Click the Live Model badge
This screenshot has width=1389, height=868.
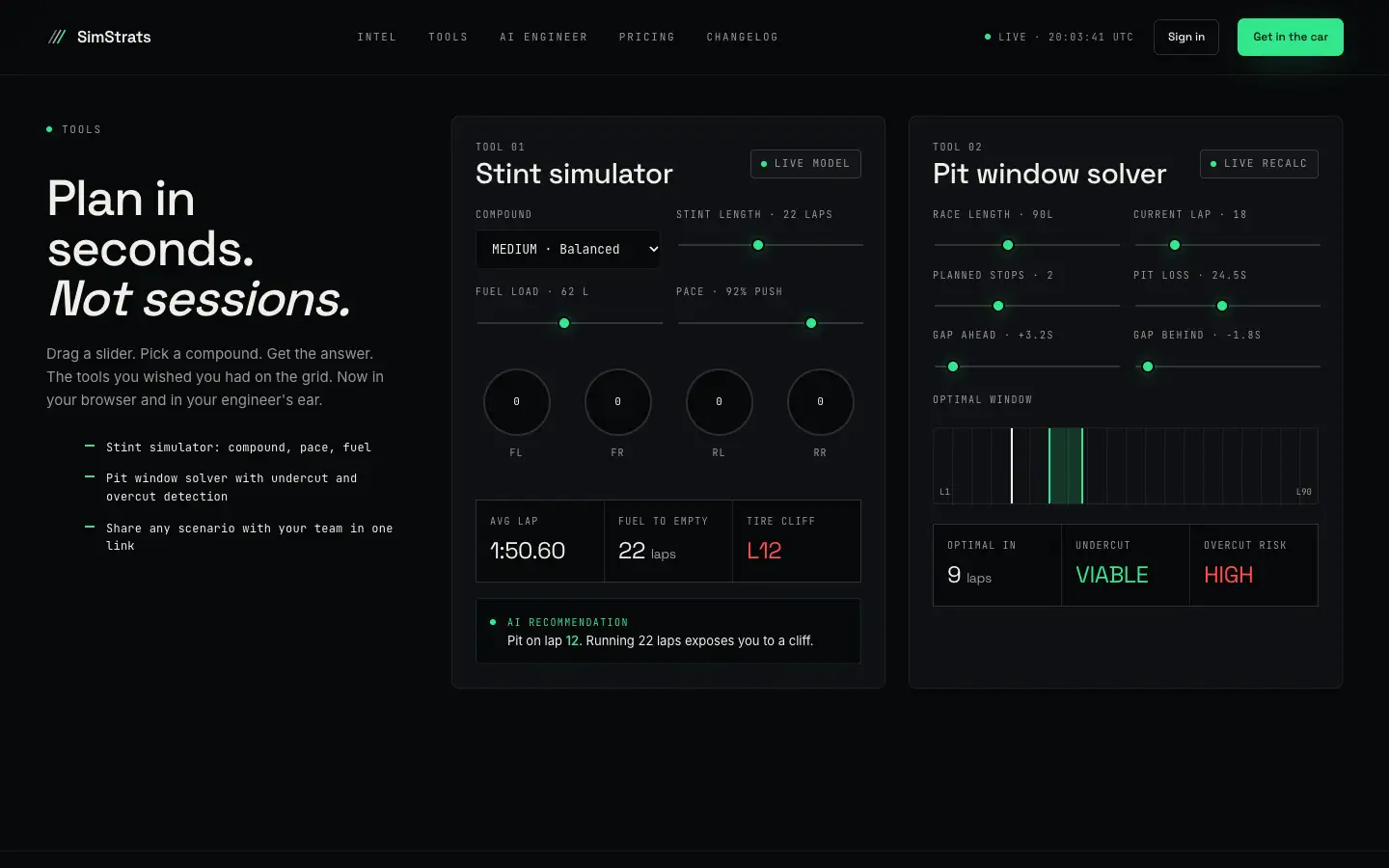[805, 164]
